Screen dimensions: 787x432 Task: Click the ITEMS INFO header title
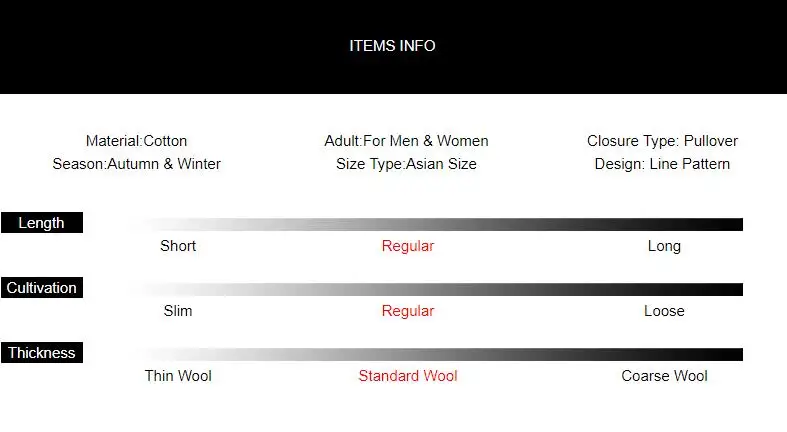(x=392, y=46)
